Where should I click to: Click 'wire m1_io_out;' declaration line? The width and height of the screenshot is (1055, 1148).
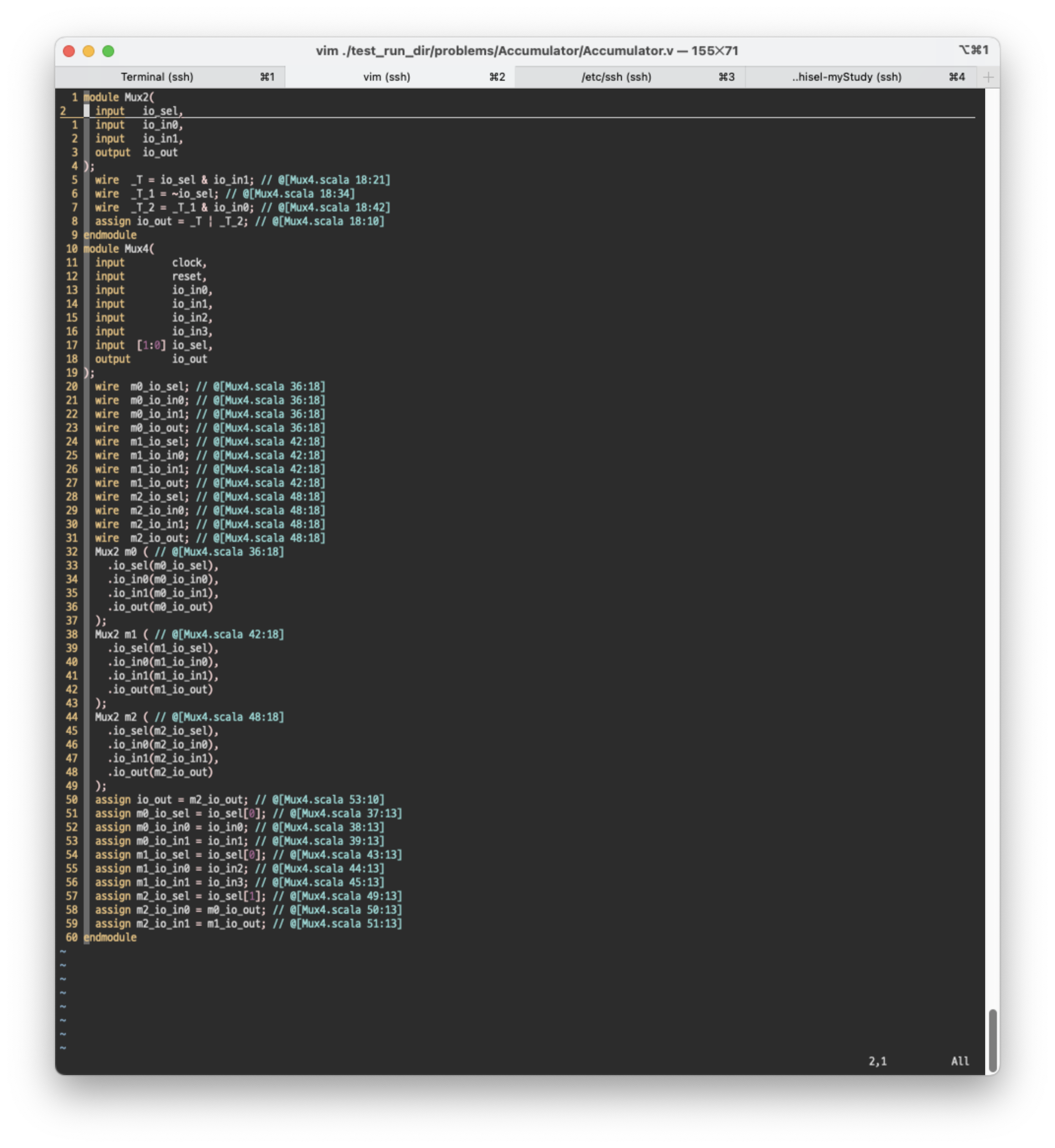(210, 483)
